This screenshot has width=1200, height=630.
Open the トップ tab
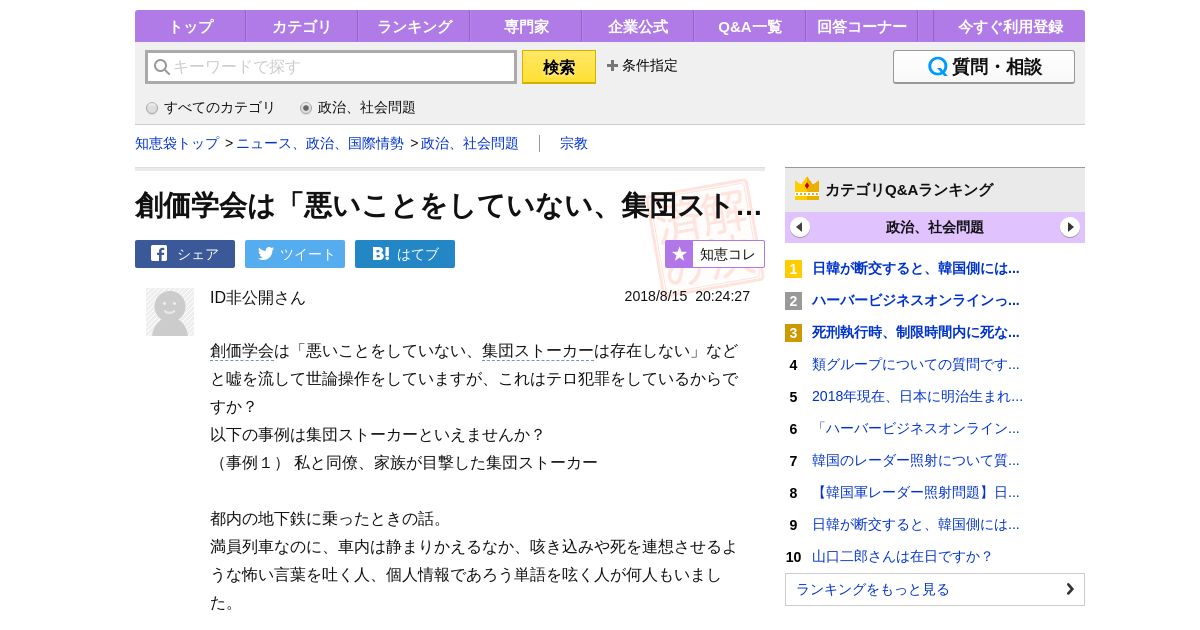coord(190,27)
